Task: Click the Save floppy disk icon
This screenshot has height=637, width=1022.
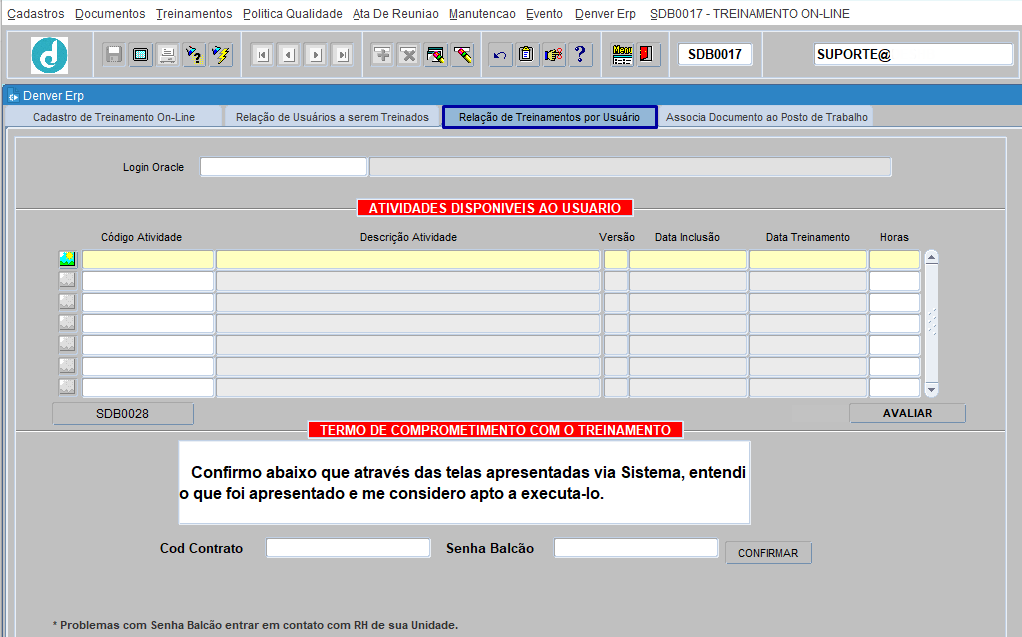Action: [x=114, y=55]
